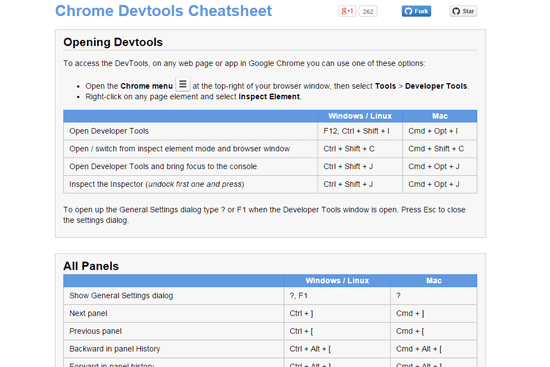Fork the repository on GitHub

pyautogui.click(x=416, y=11)
